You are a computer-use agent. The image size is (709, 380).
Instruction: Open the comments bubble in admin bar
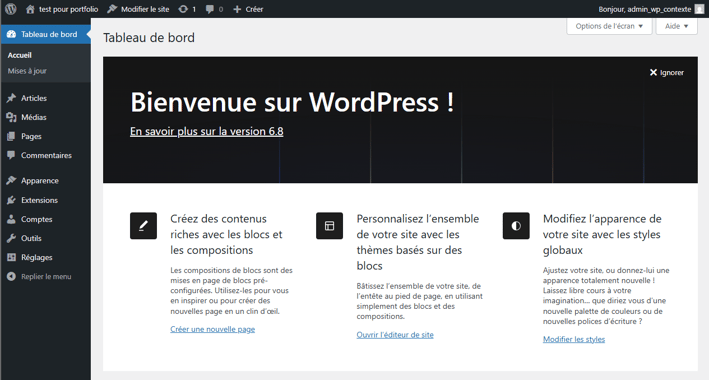214,9
